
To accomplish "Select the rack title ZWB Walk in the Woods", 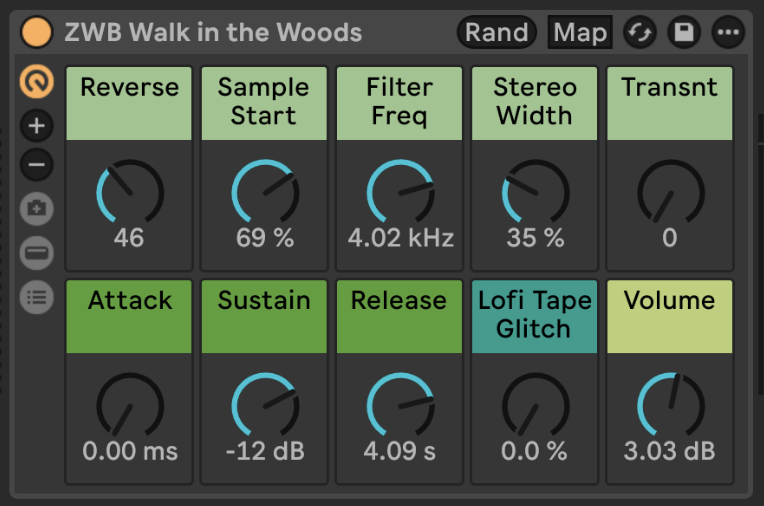I will (213, 33).
